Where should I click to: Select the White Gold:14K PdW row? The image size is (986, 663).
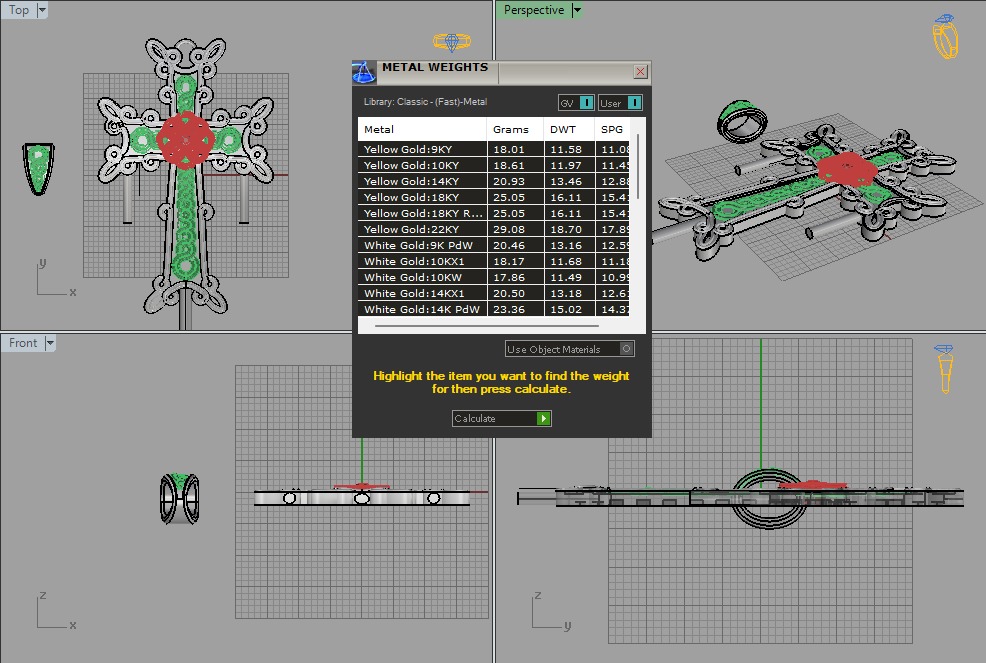pos(494,309)
